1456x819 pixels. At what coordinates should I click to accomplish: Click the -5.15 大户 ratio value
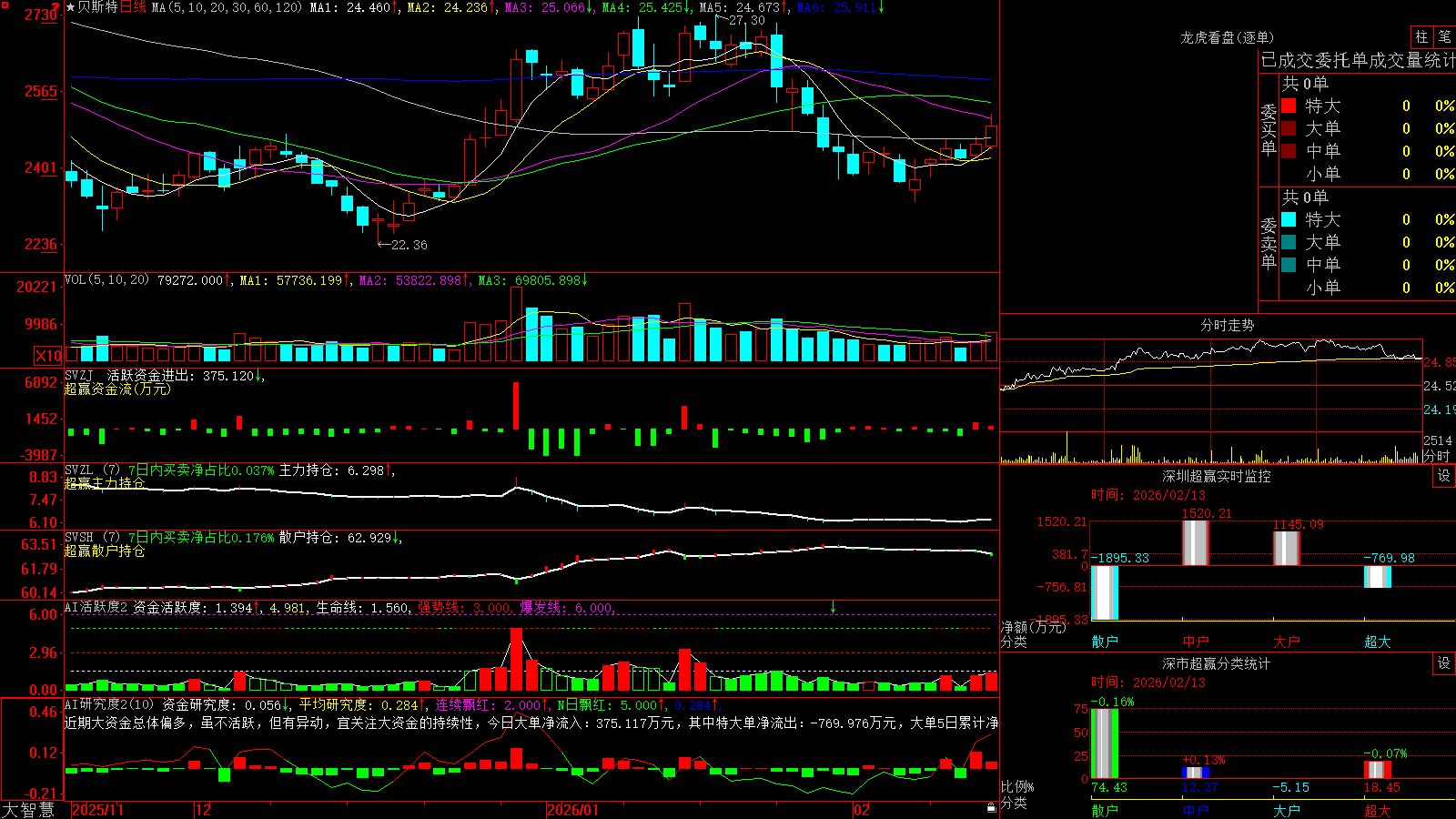click(x=1290, y=787)
